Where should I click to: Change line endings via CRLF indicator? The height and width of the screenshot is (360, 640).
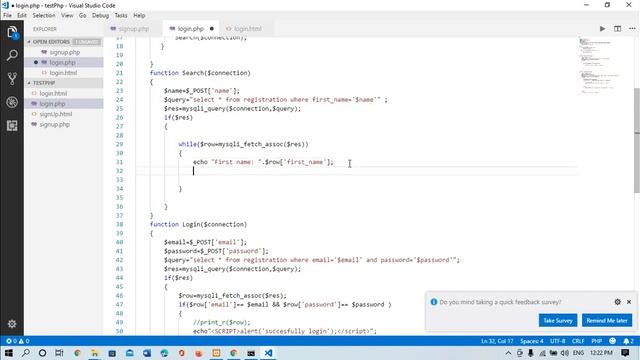tap(578, 341)
